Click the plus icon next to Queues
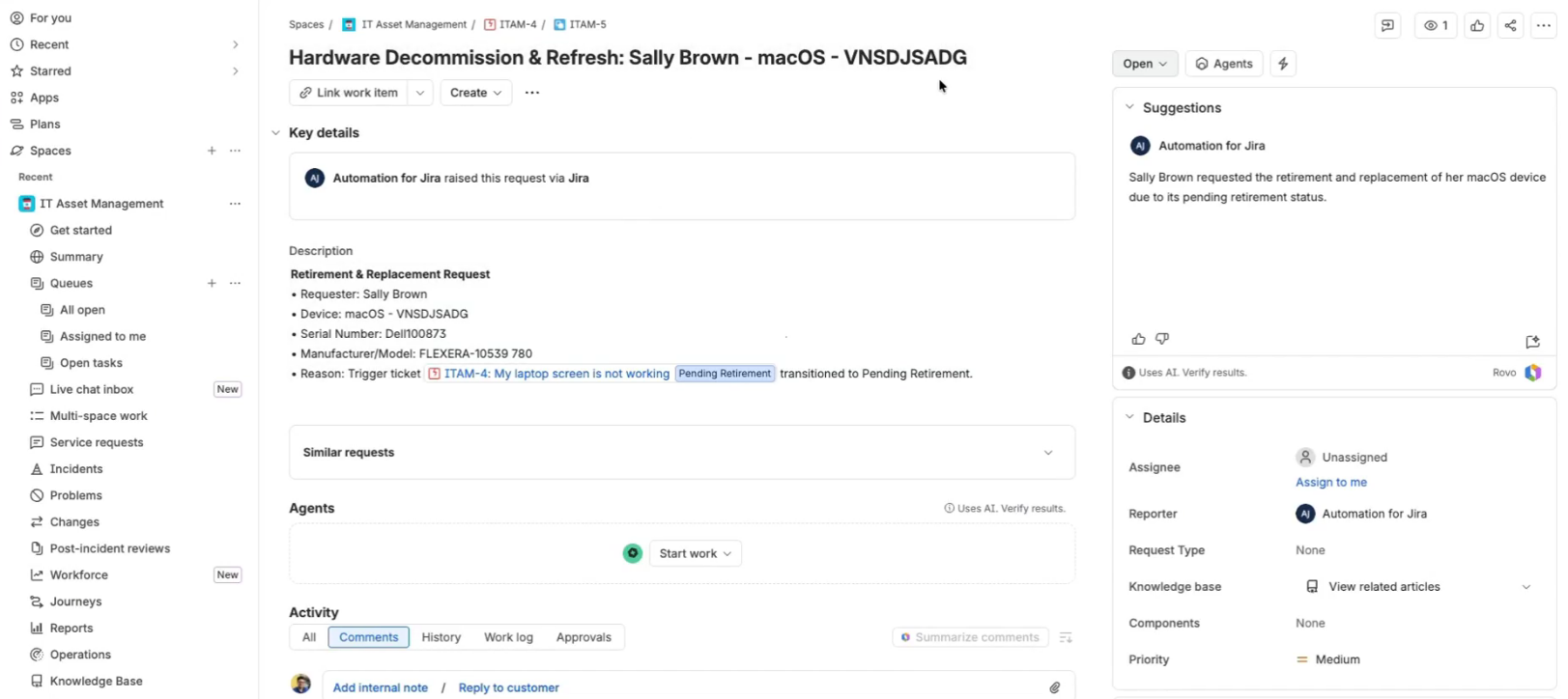This screenshot has height=699, width=1568. (212, 283)
